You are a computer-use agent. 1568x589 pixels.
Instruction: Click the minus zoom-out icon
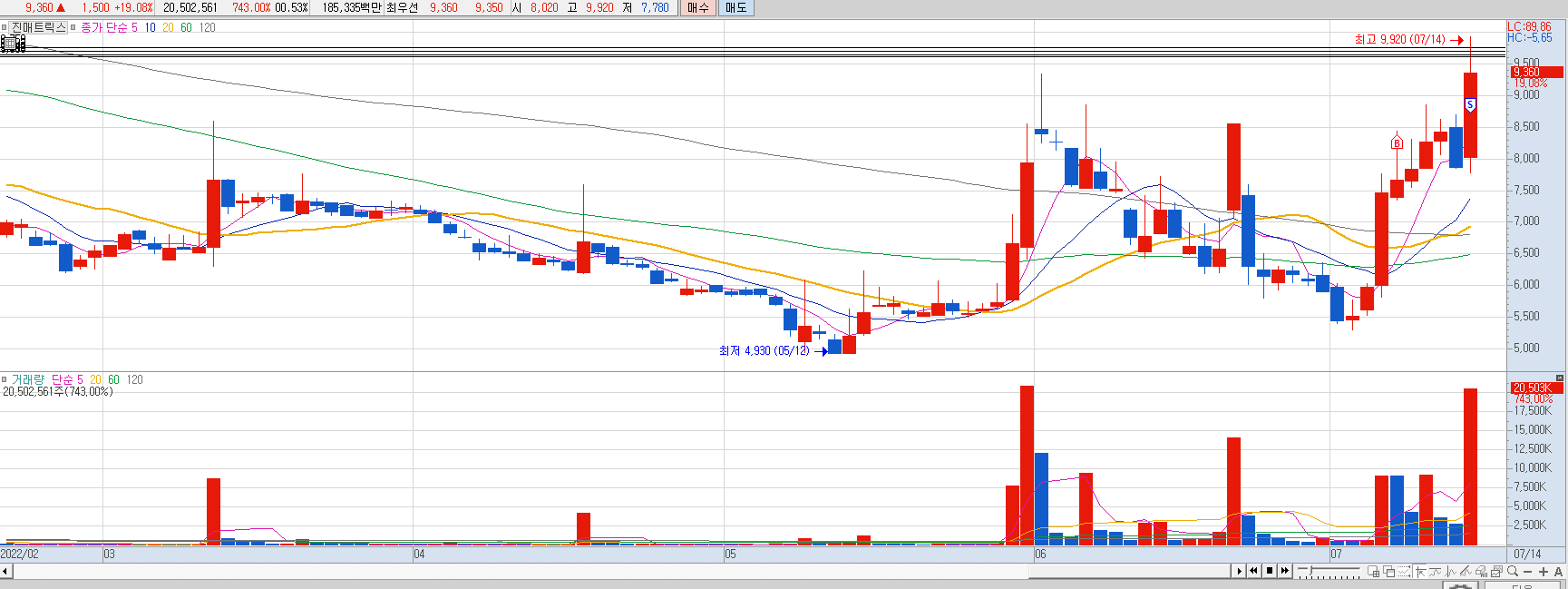[1527, 572]
